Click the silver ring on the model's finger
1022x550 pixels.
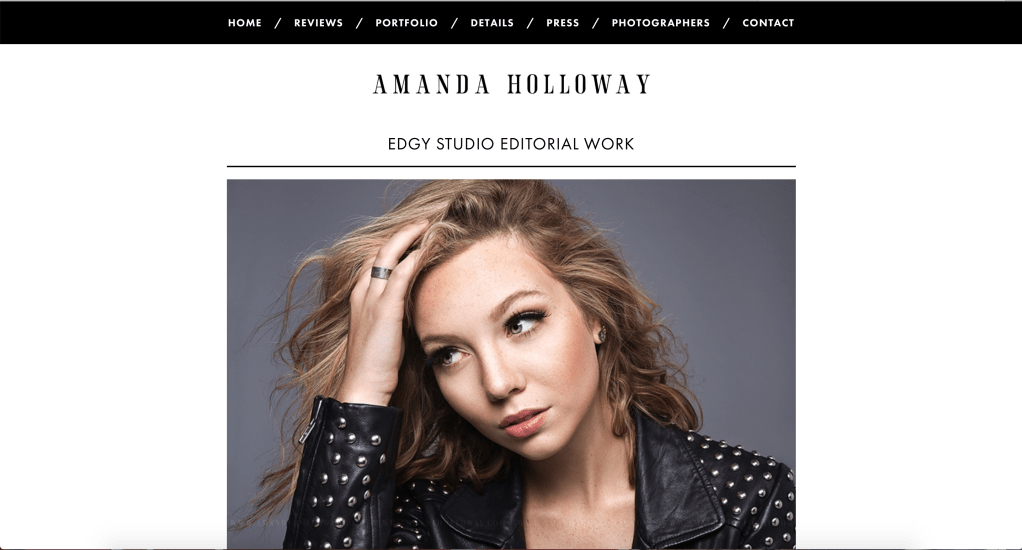click(x=382, y=272)
